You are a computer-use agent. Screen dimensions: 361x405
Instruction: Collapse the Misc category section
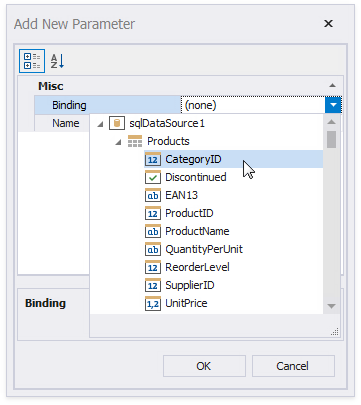(332, 86)
